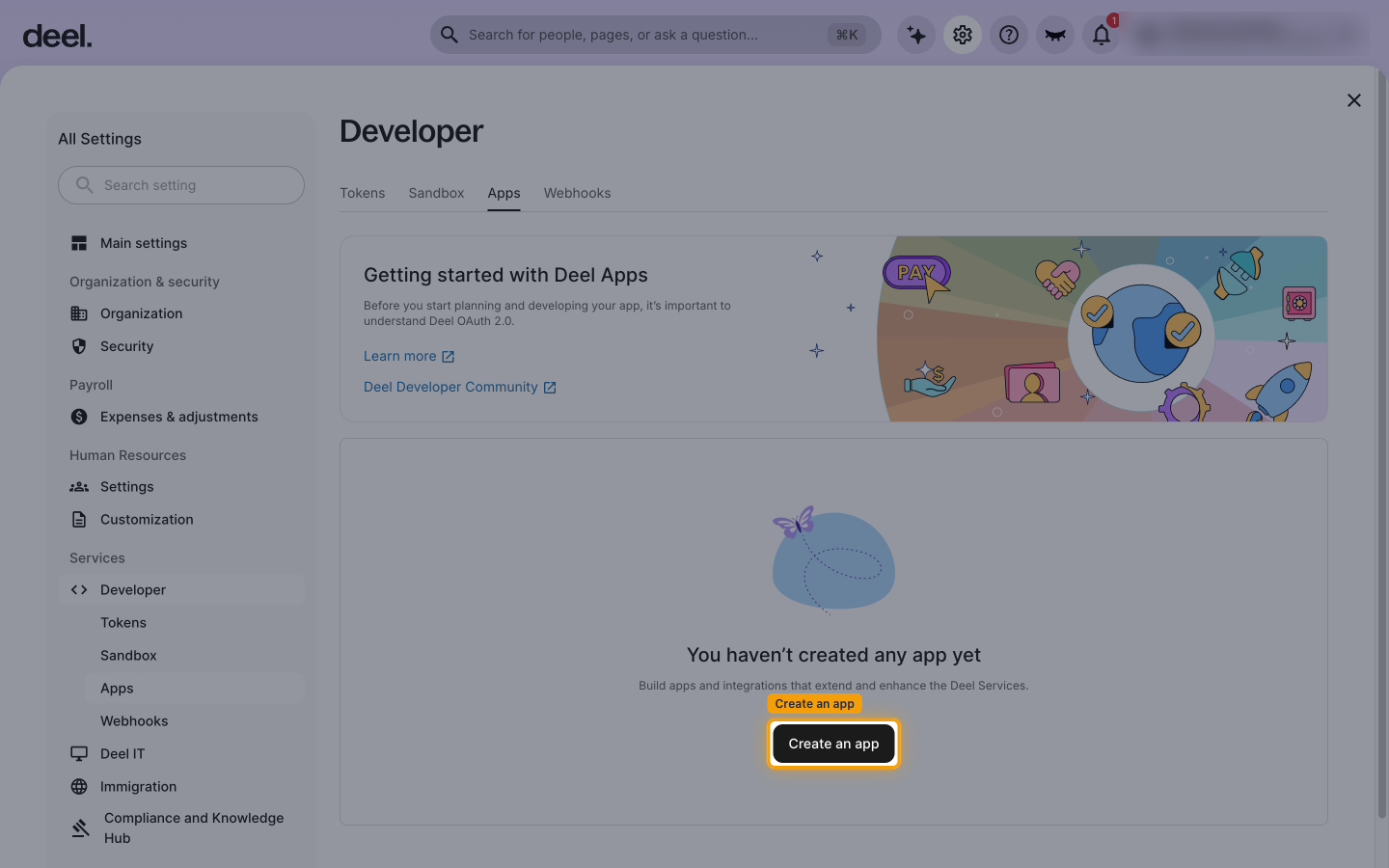Screen dimensions: 1389x868
Task: Select Sandbox under Developer in sidebar
Action: [x=195, y=656]
